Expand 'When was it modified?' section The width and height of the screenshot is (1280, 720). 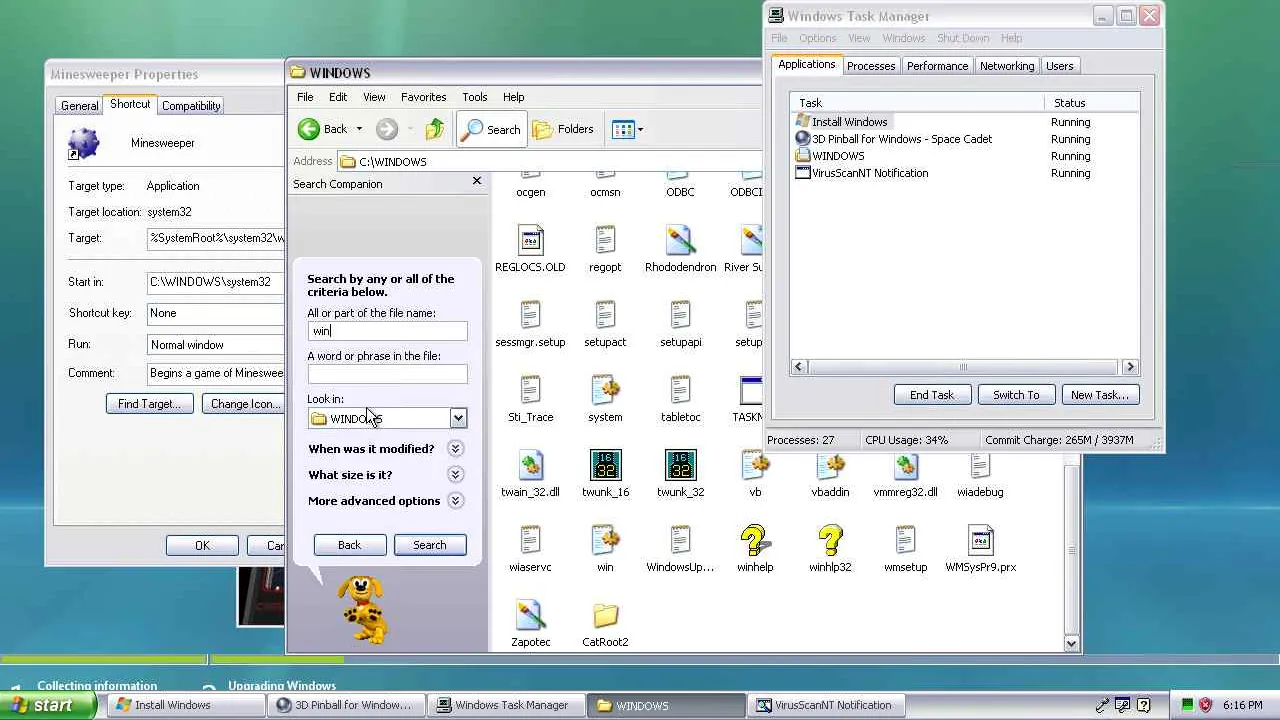tap(455, 449)
